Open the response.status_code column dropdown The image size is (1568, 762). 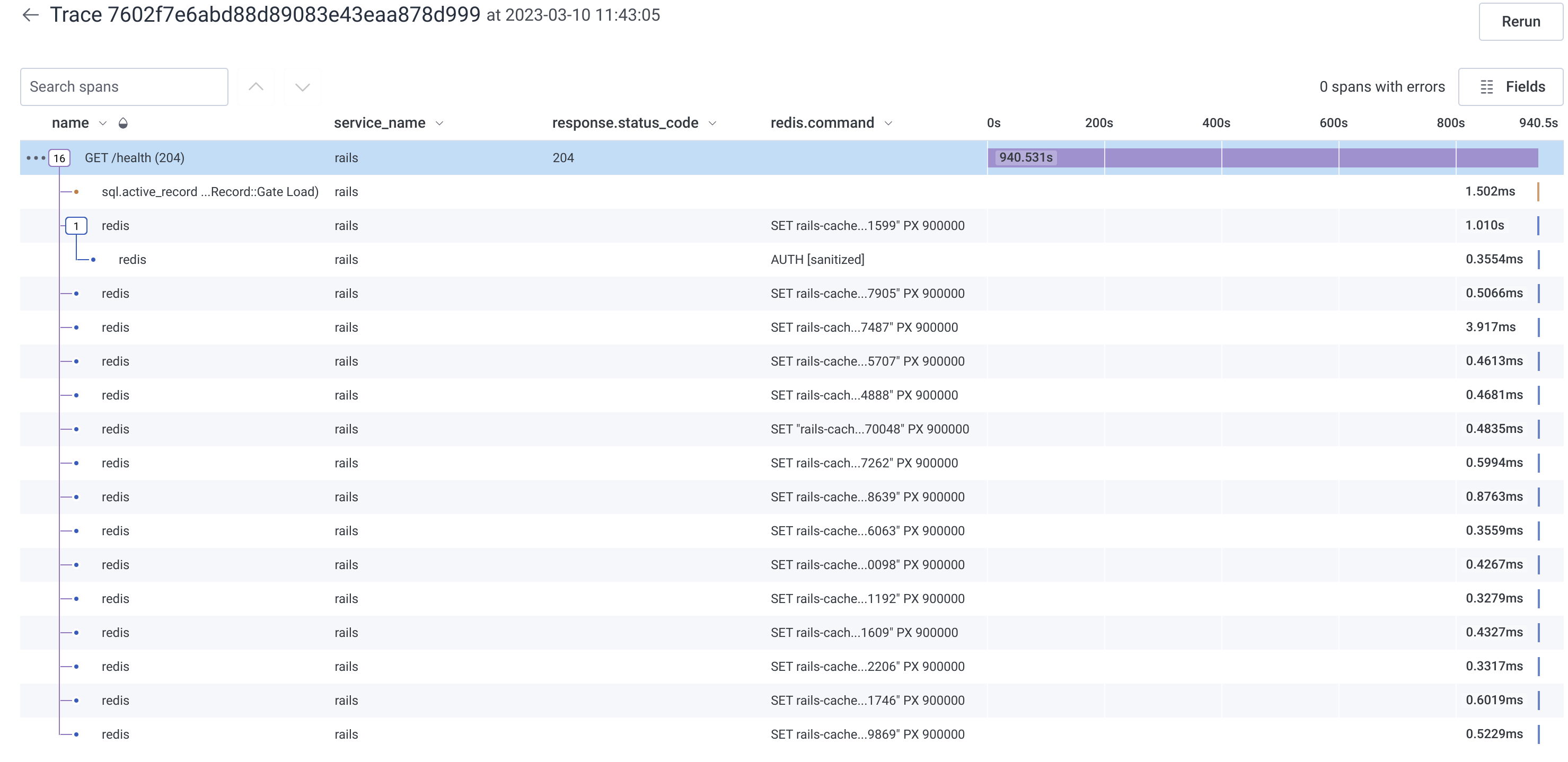click(x=712, y=122)
